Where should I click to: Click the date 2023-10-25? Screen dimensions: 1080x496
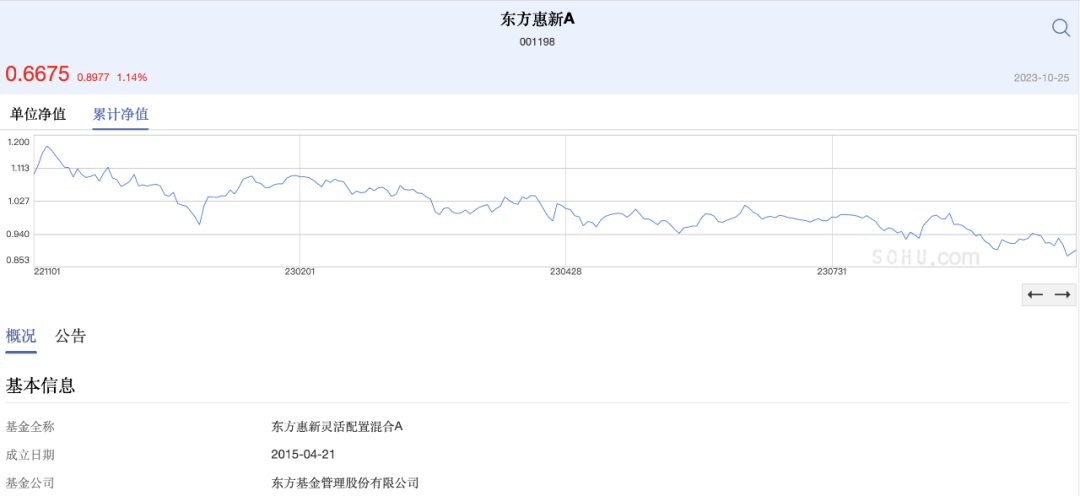[1042, 78]
